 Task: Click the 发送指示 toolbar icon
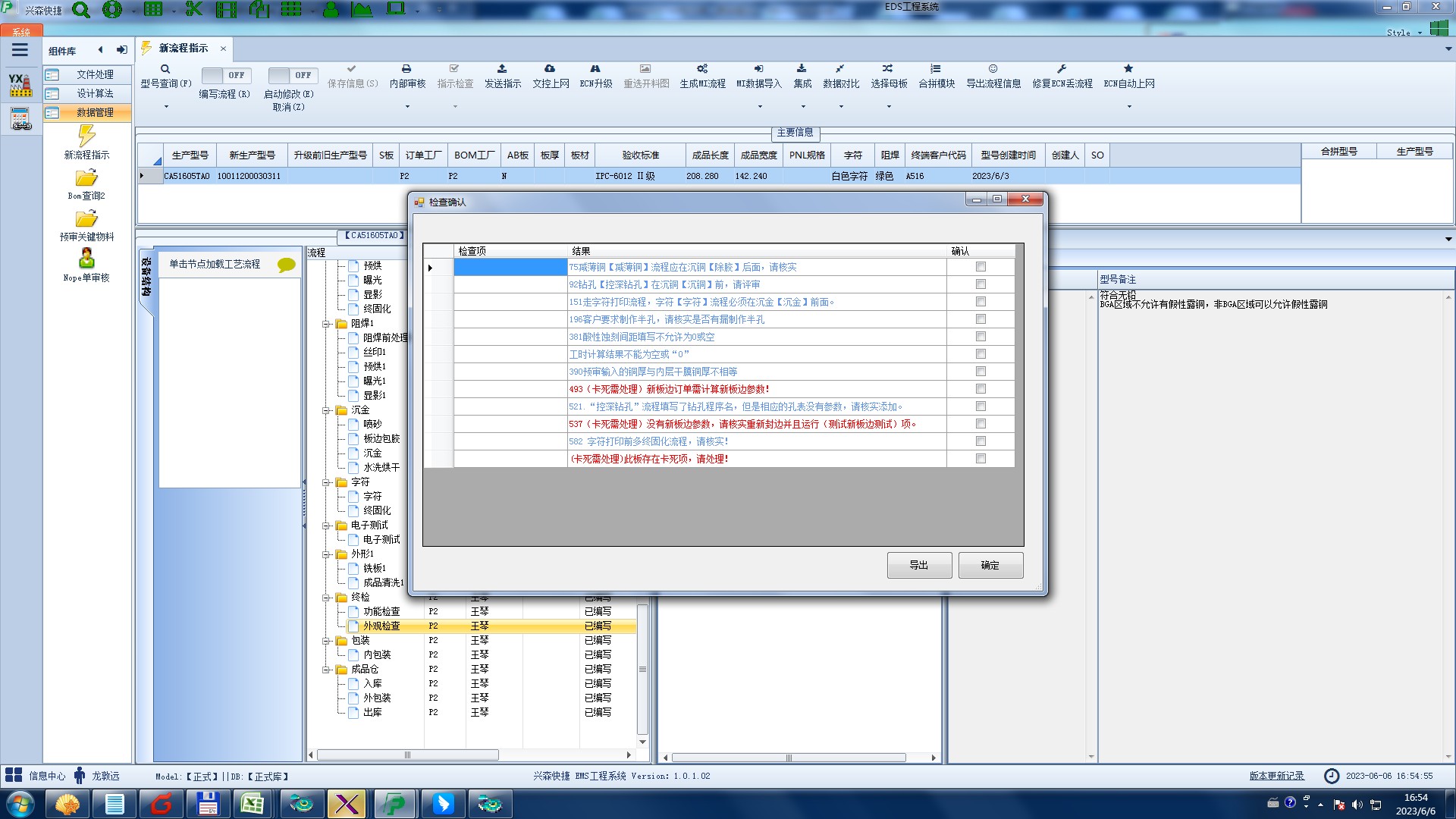[502, 69]
